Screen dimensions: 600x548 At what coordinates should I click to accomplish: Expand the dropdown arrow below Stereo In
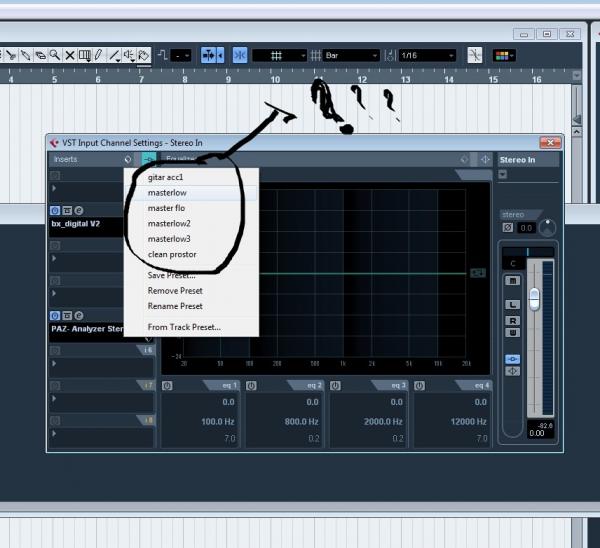click(x=503, y=174)
